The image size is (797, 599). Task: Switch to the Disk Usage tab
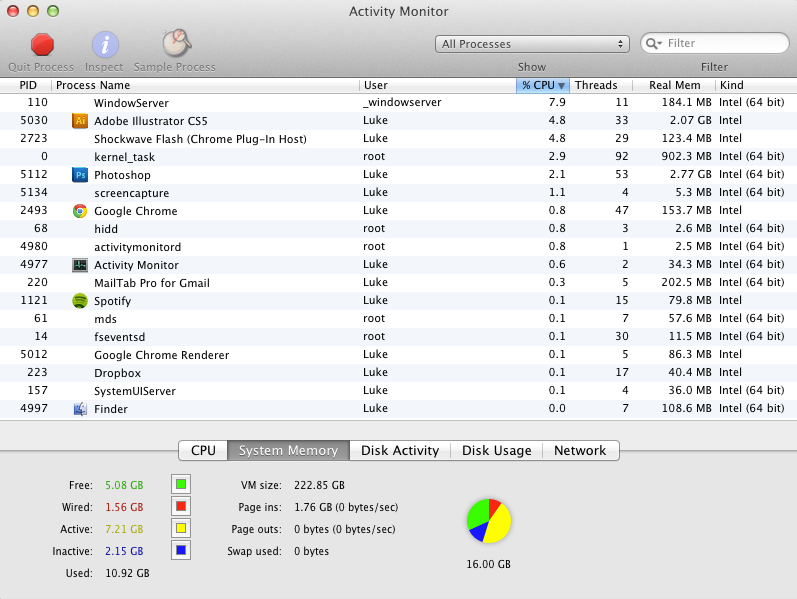(497, 451)
